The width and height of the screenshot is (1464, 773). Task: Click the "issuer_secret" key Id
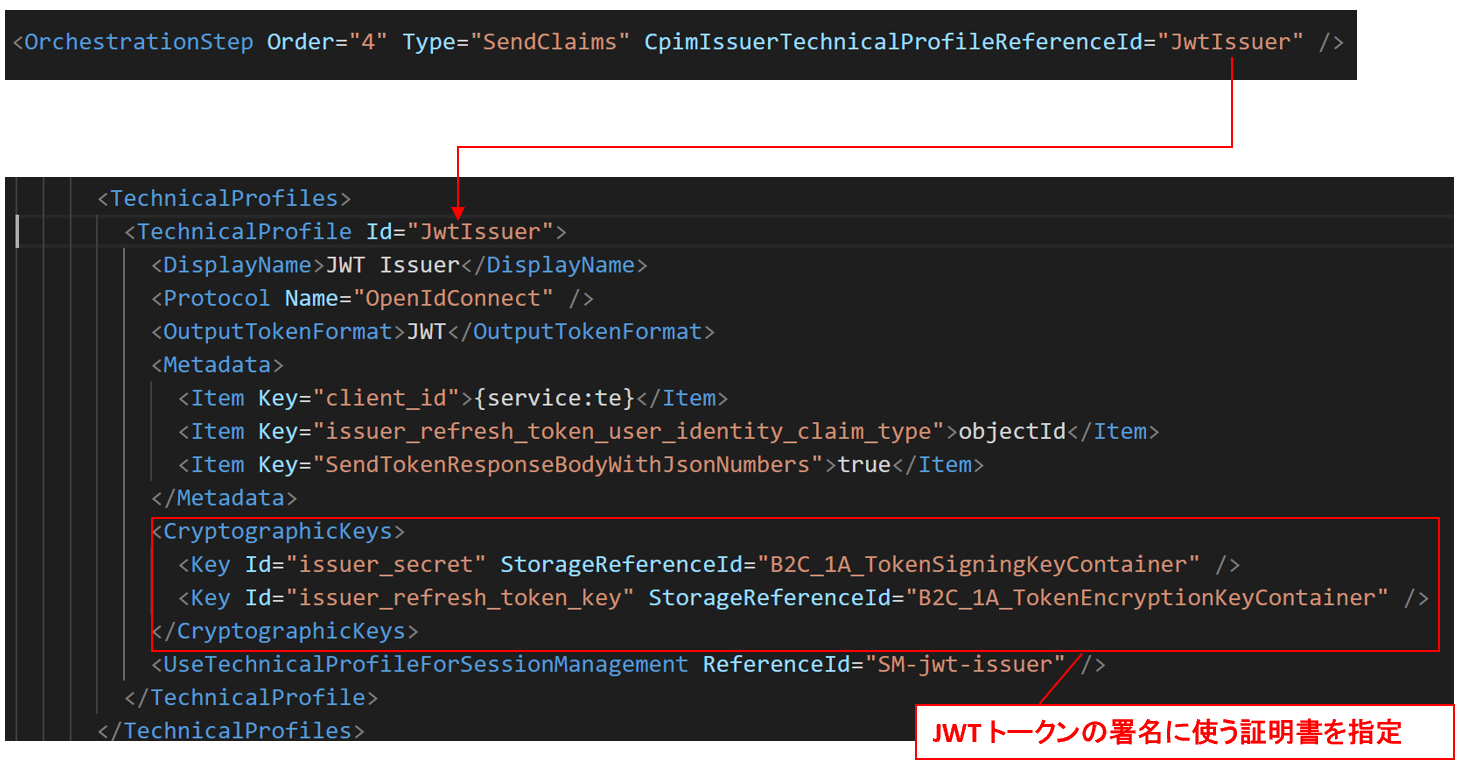pos(386,565)
